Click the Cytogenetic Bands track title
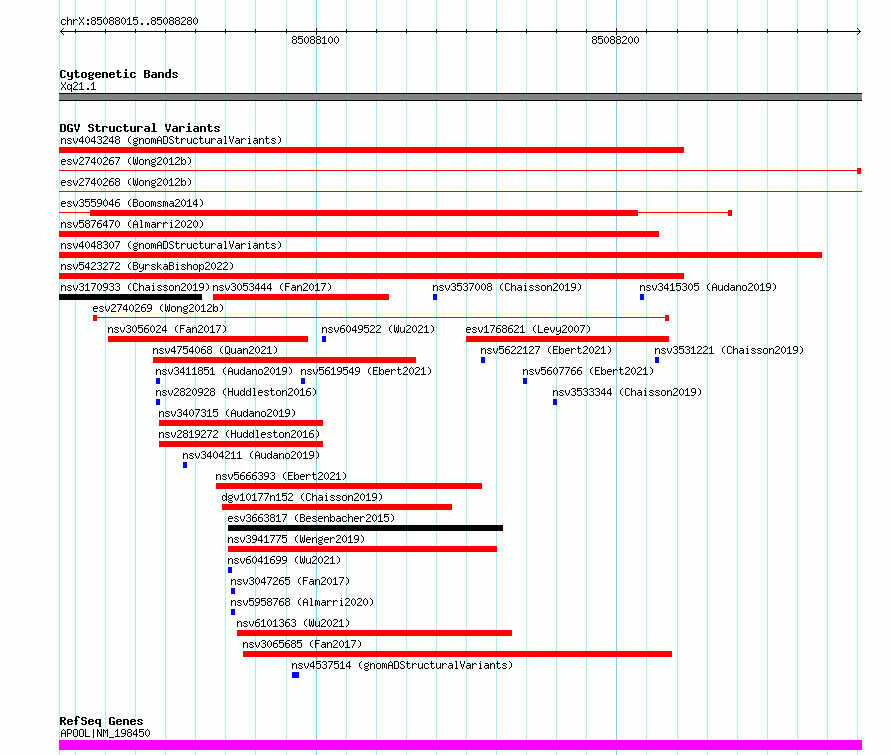The image size is (890, 755). pos(119,74)
